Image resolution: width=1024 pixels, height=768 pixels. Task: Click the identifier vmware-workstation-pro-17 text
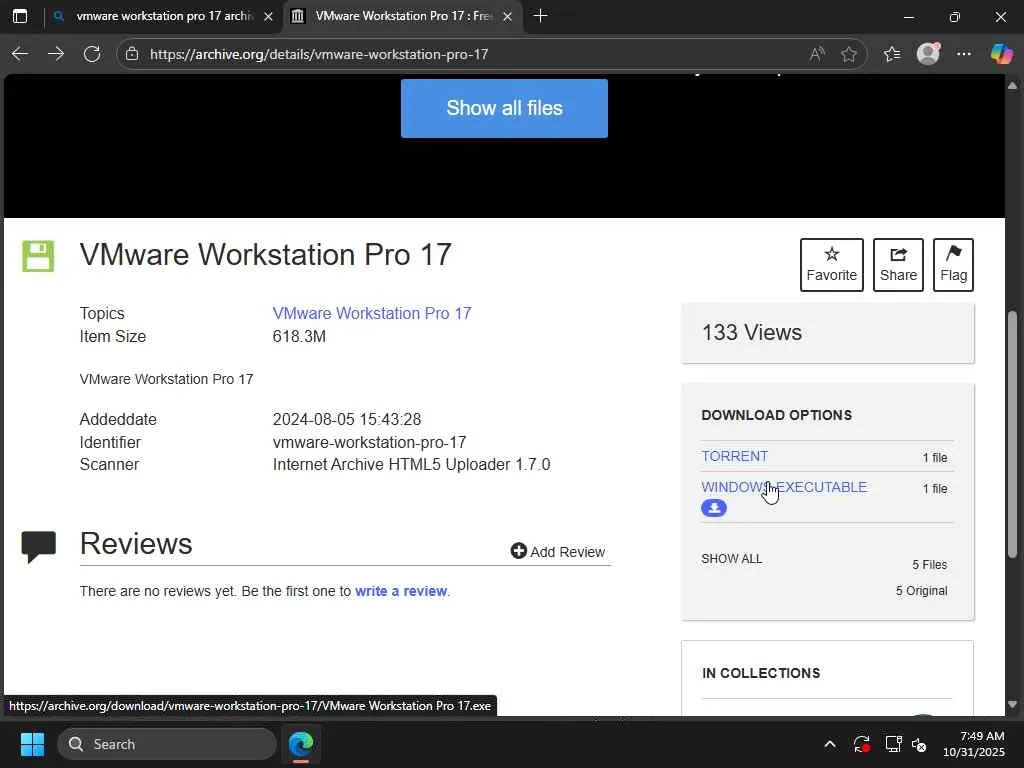click(369, 442)
